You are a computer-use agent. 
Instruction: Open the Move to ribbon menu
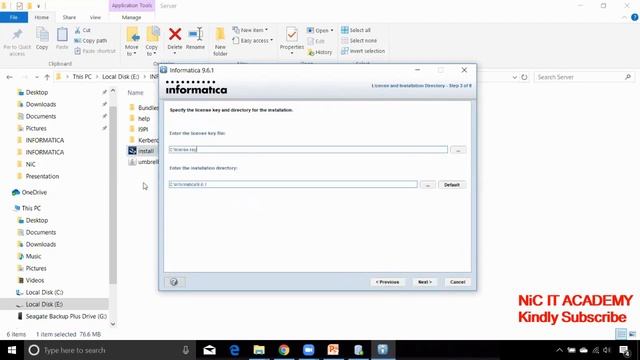(x=132, y=41)
